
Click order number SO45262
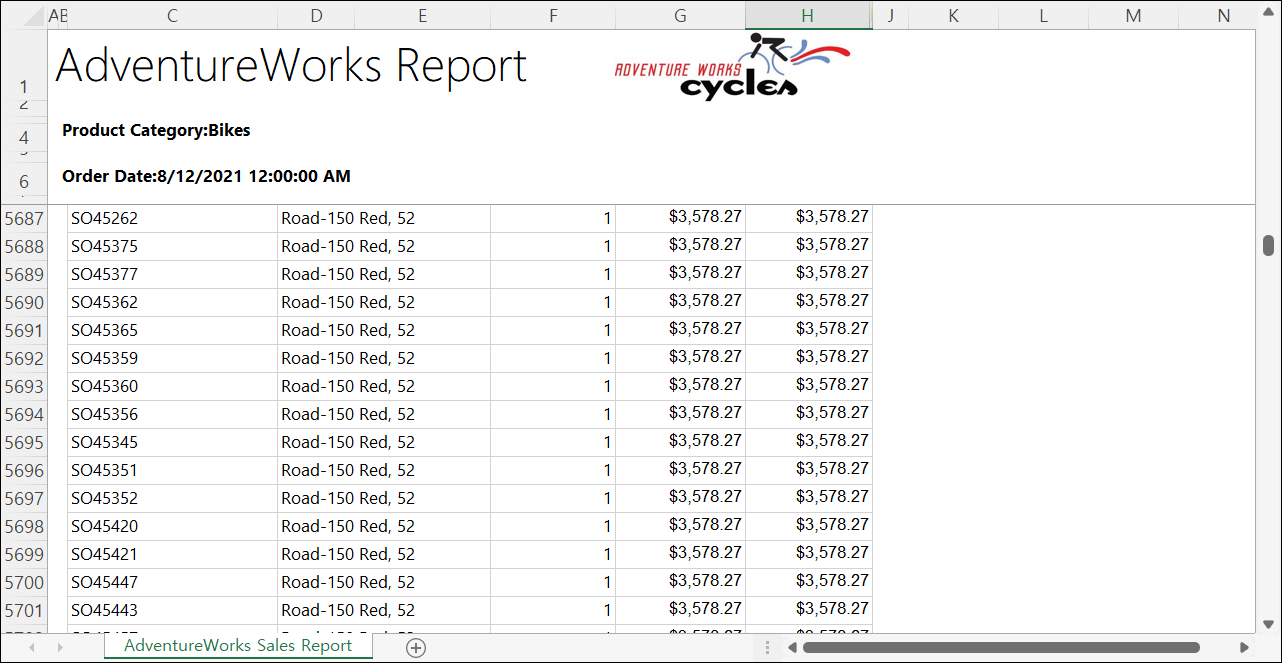coord(172,218)
